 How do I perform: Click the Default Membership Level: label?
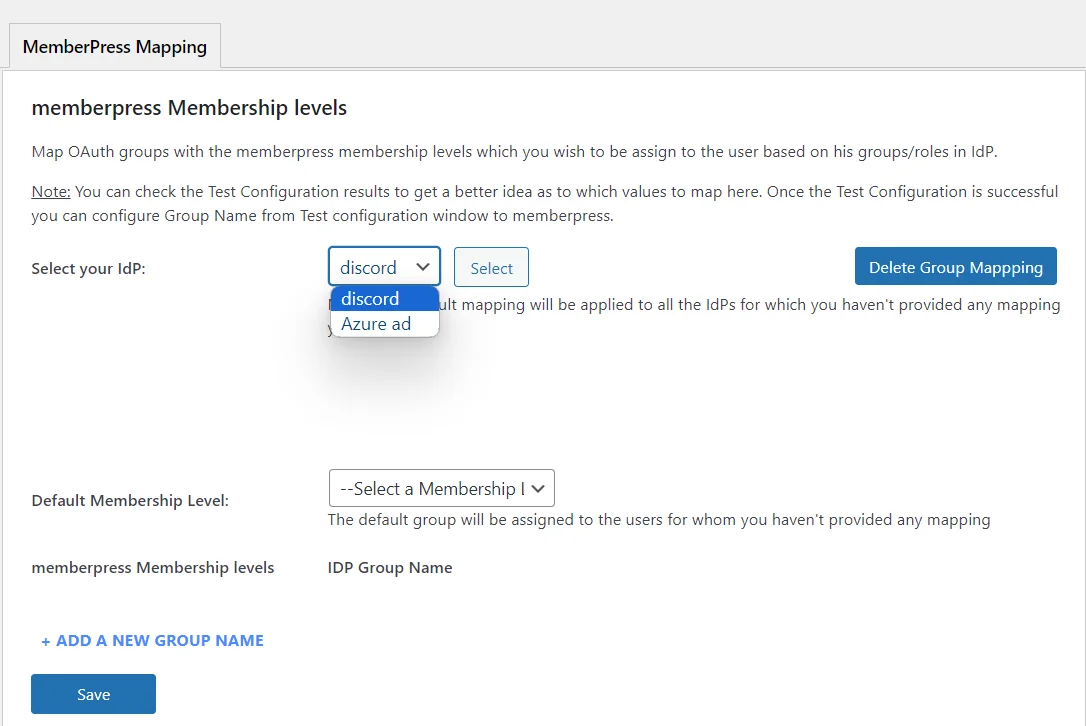click(x=130, y=501)
